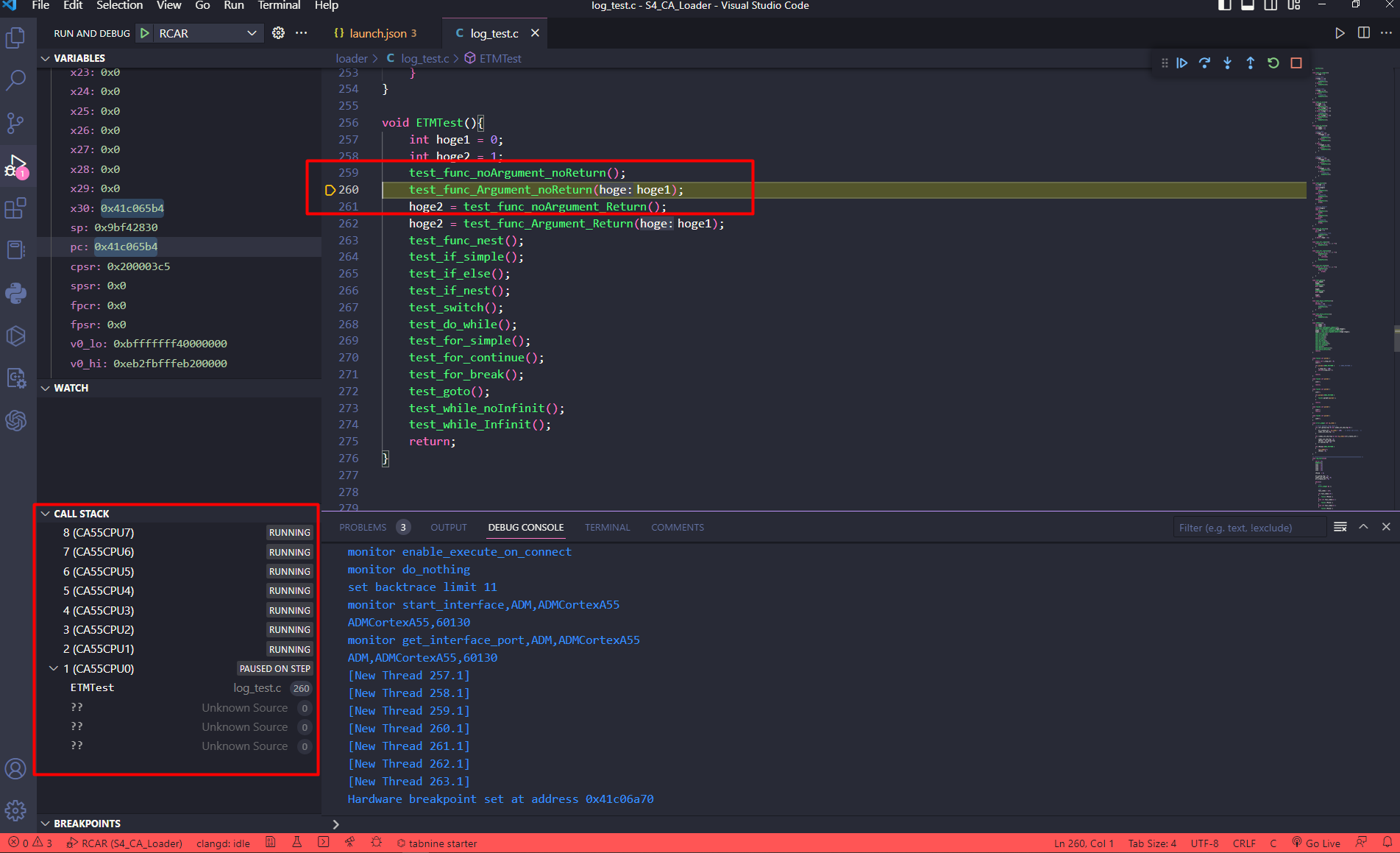Open the Extensions view

tap(15, 208)
